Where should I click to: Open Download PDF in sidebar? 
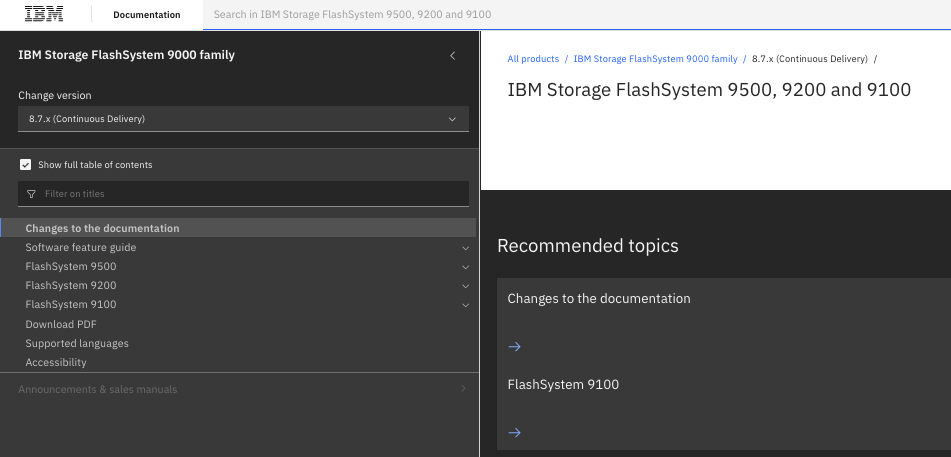pos(61,324)
